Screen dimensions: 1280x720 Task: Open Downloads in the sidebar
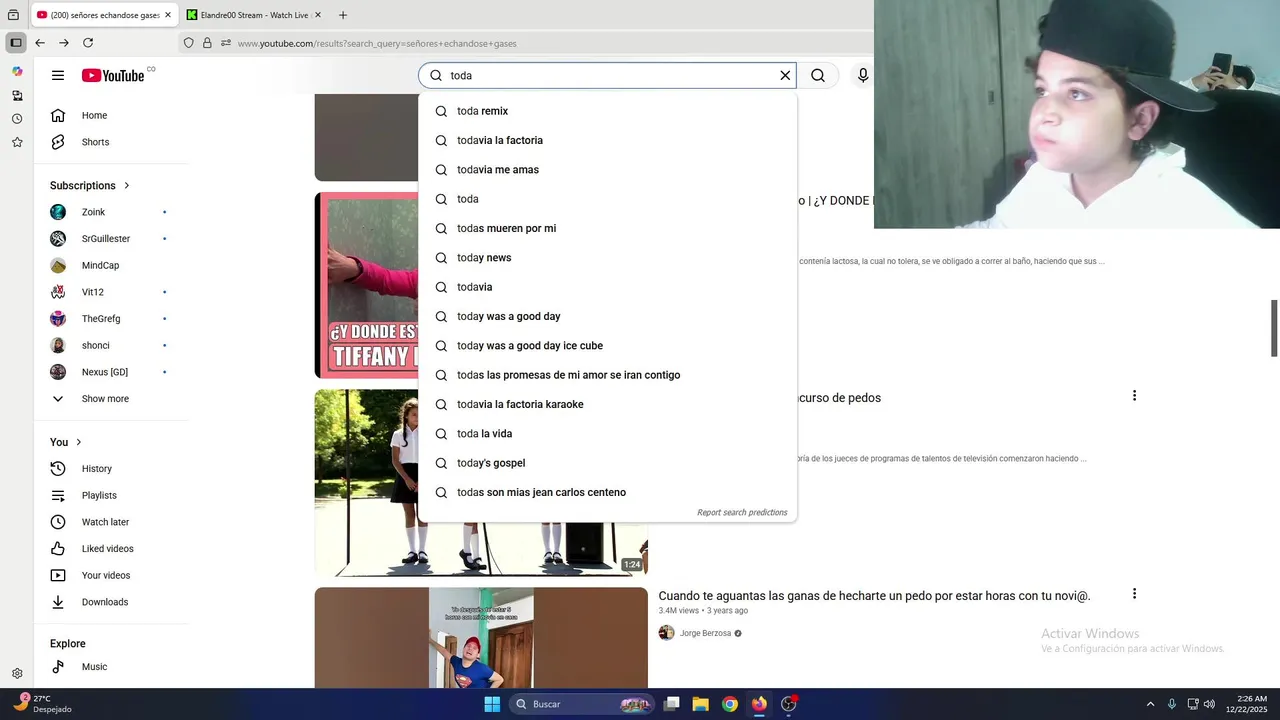click(111, 602)
